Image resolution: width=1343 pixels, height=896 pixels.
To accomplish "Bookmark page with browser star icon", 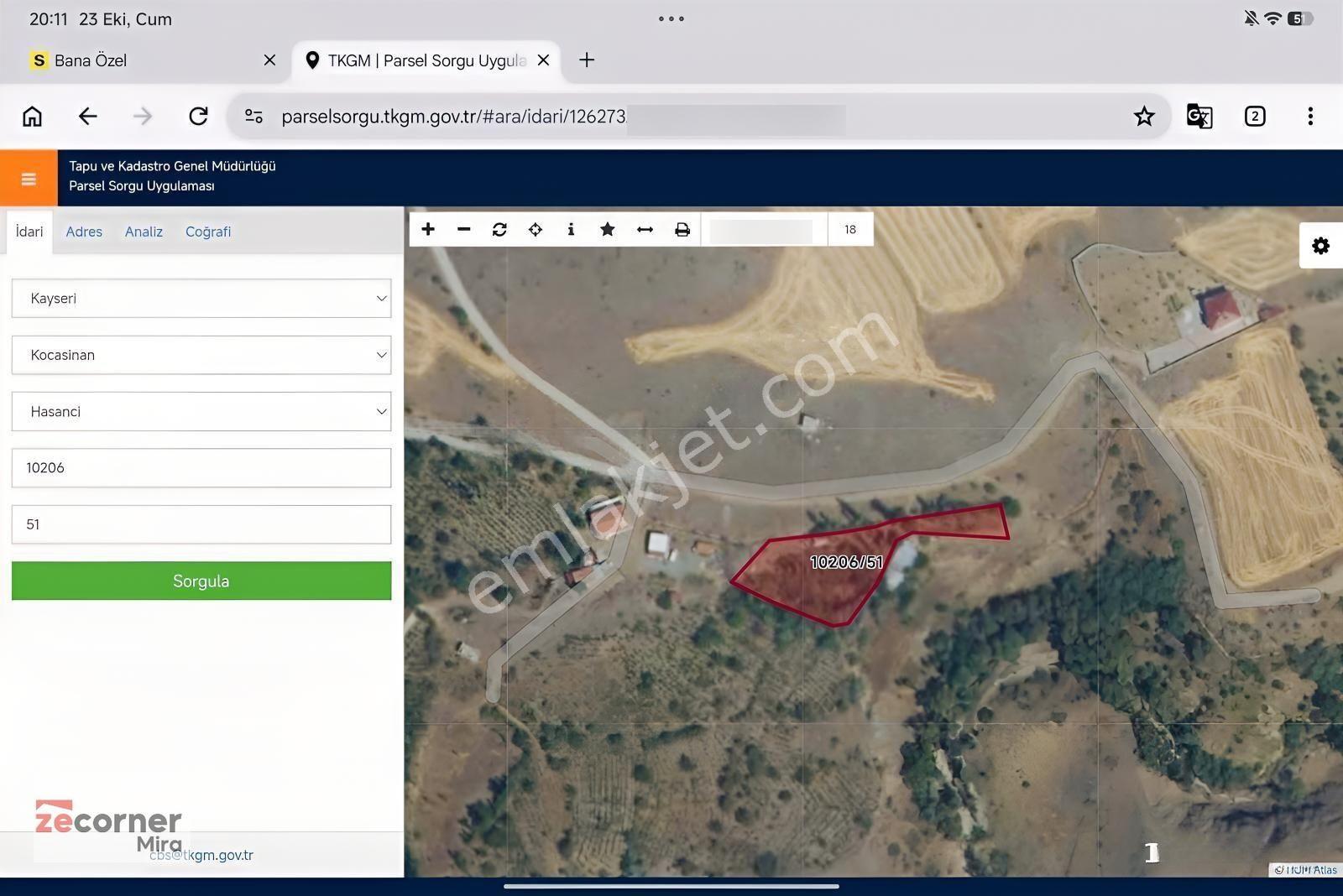I will [x=1144, y=117].
